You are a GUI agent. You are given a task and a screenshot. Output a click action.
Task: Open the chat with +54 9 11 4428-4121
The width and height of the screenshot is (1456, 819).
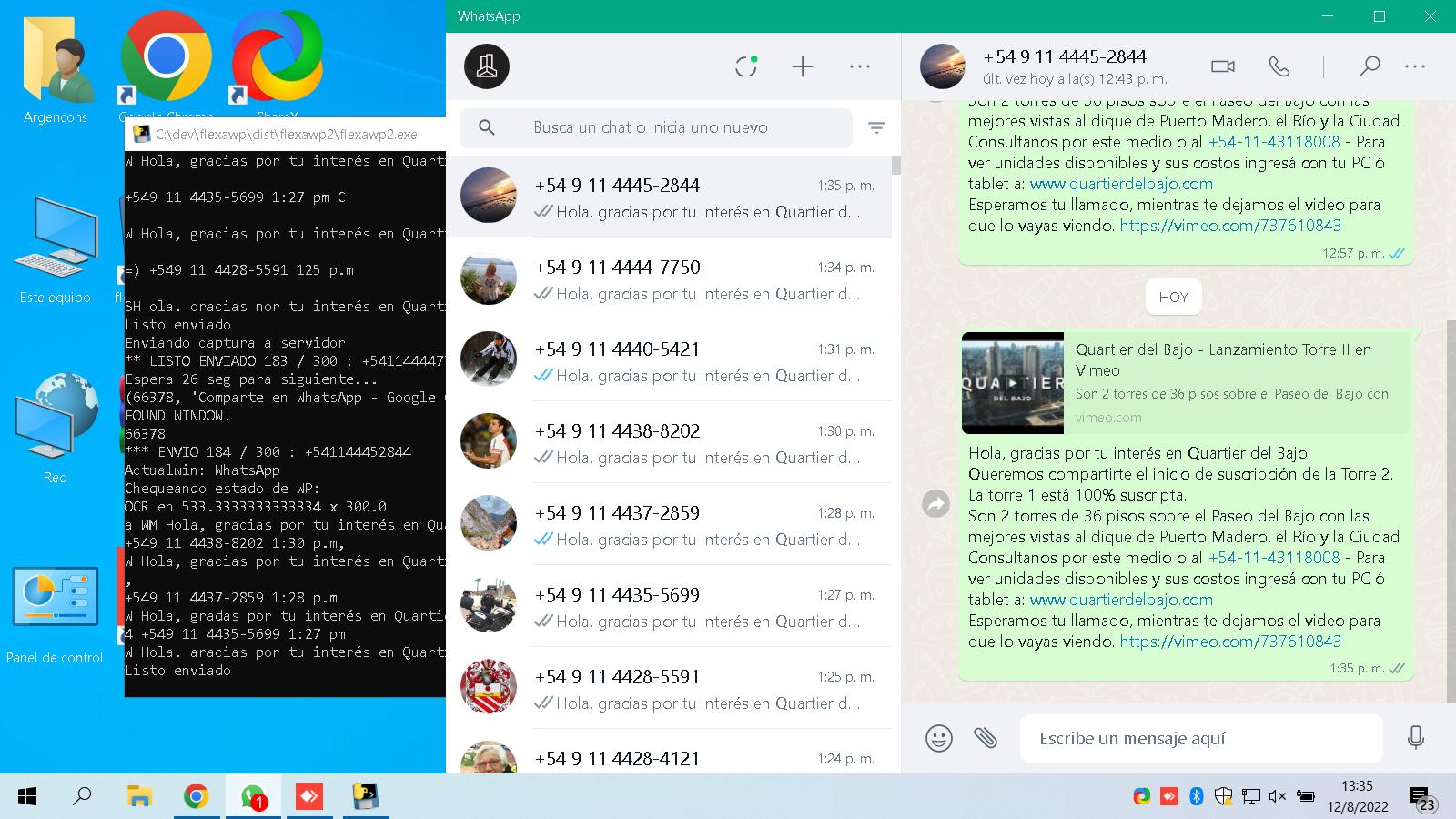coord(669,753)
